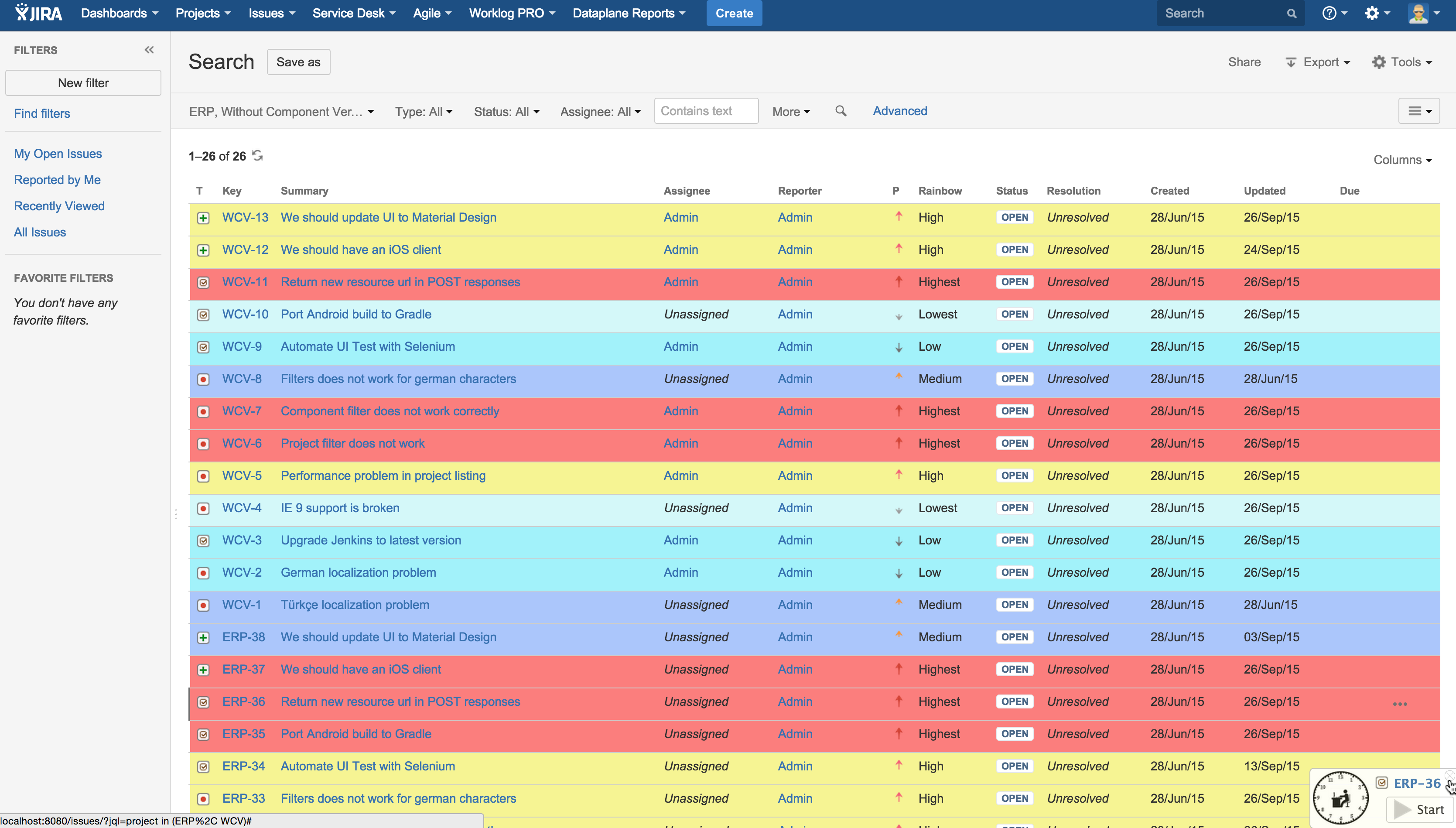Viewport: 1456px width, 828px height.
Task: Open the Dataplane Reports menu
Action: (628, 13)
